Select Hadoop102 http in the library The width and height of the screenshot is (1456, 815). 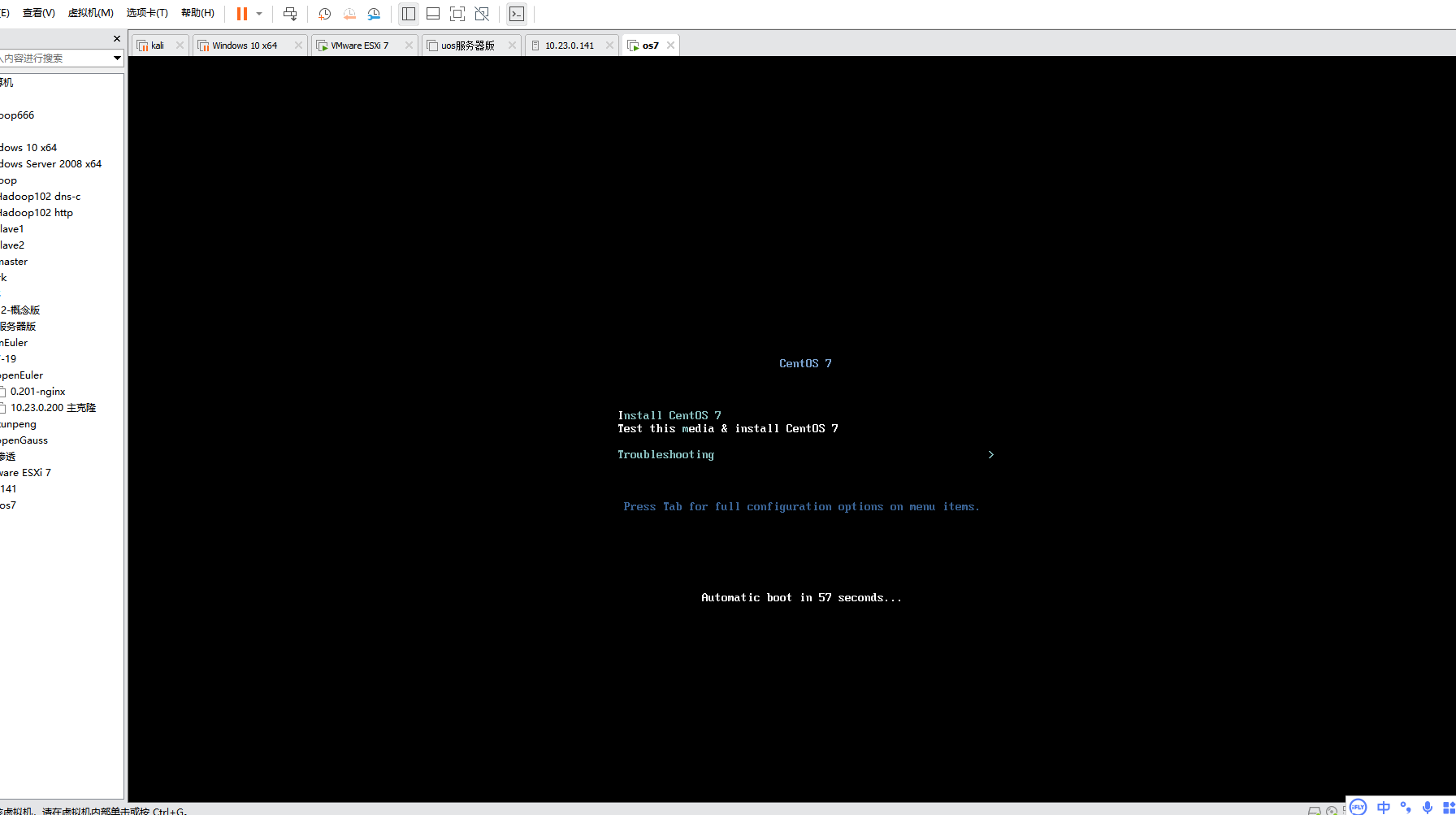(x=37, y=213)
